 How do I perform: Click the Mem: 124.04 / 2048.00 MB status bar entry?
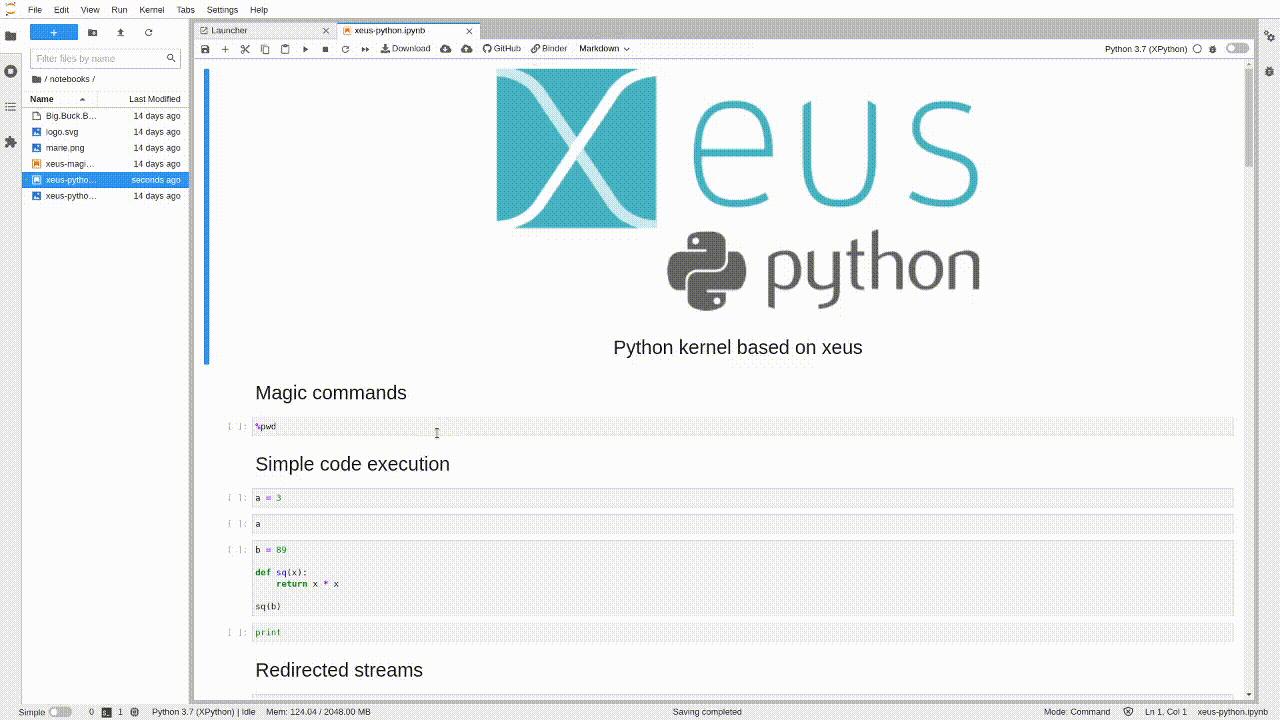[318, 712]
